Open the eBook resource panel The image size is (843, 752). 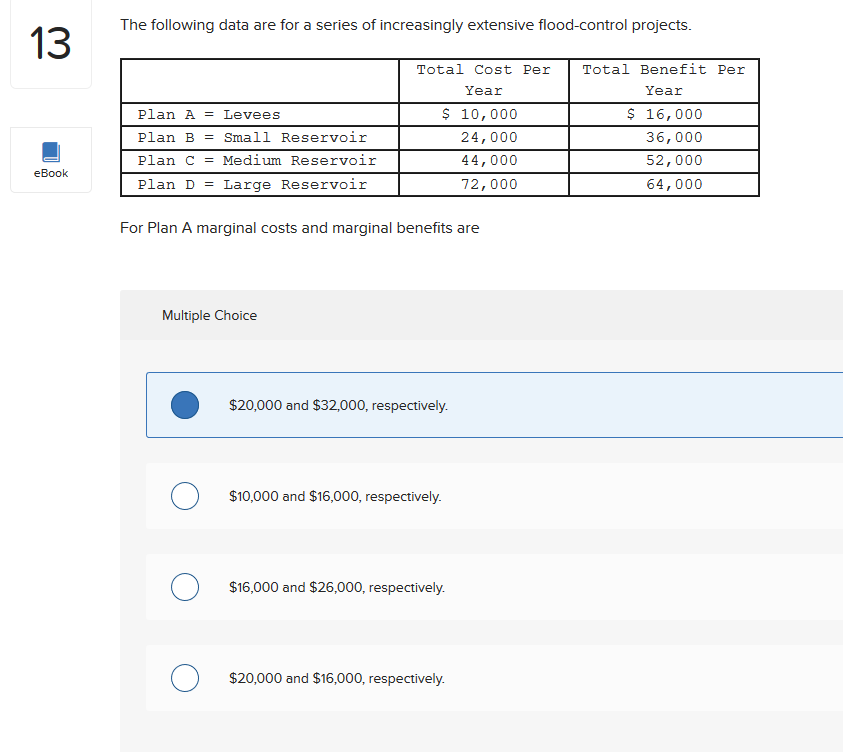click(x=50, y=160)
